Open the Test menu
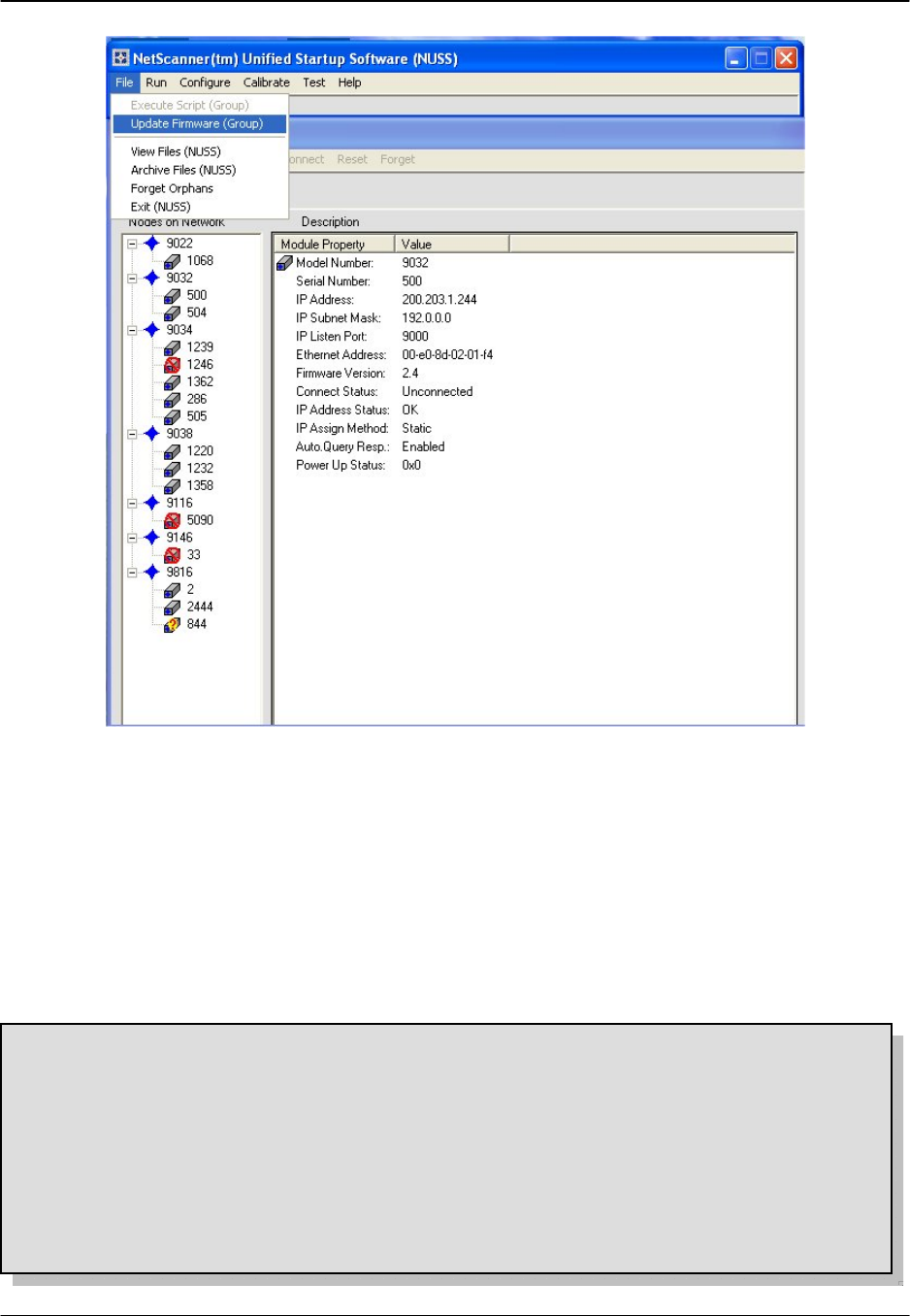This screenshot has width=910, height=1316. point(314,82)
